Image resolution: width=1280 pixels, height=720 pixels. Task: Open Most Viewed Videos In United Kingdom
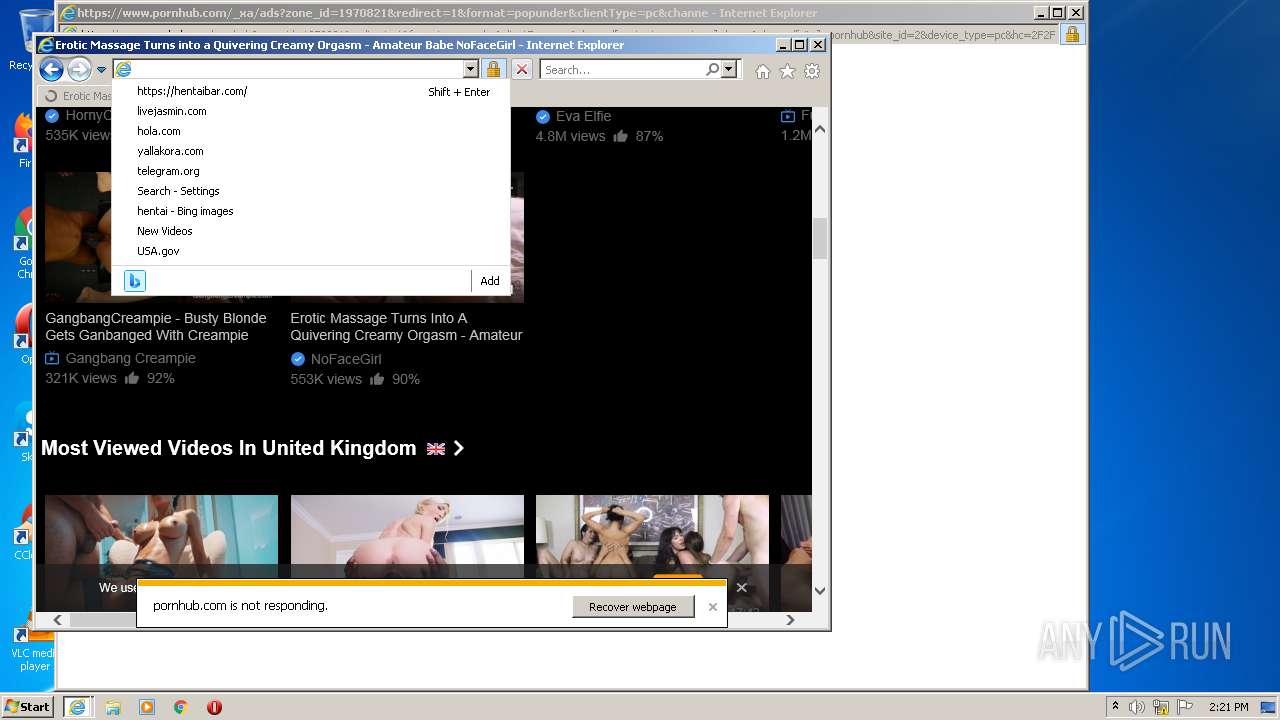(x=228, y=448)
